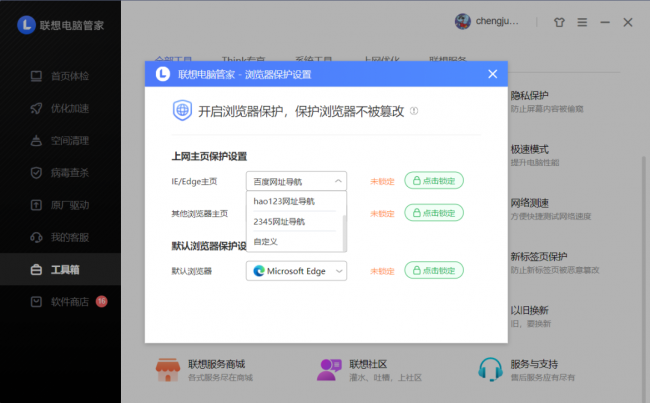This screenshot has height=403, width=650.
Task: Select 工具箱 label in the sidebar
Action: [65, 269]
